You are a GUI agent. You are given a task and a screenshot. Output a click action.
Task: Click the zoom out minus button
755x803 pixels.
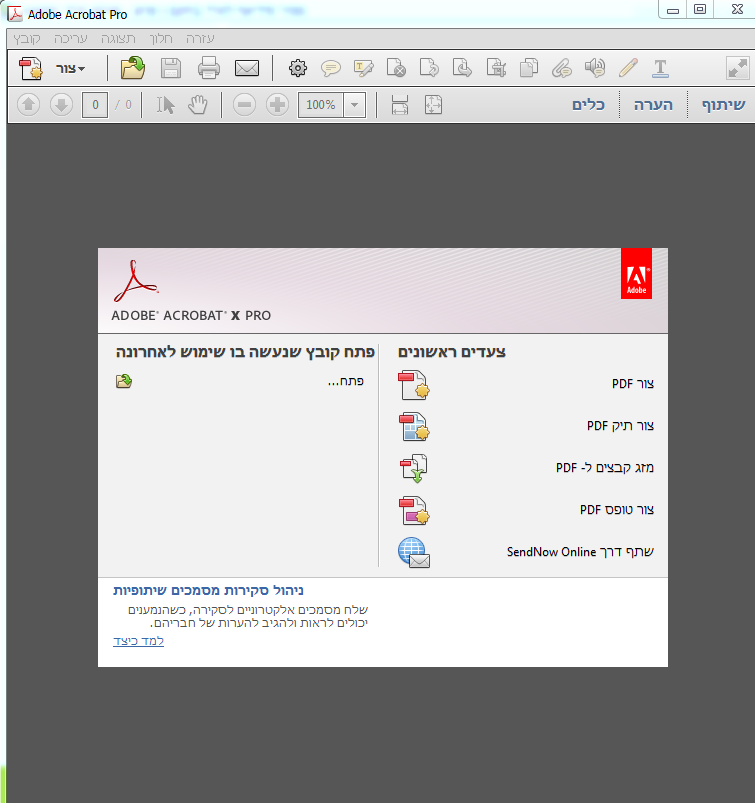(x=244, y=105)
